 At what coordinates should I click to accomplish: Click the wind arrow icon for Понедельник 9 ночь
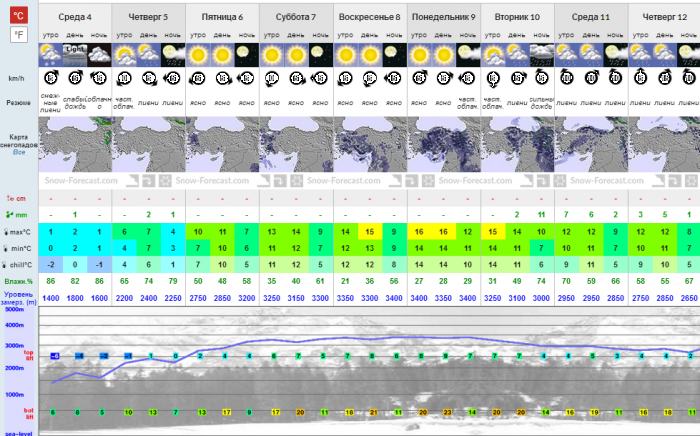(467, 79)
